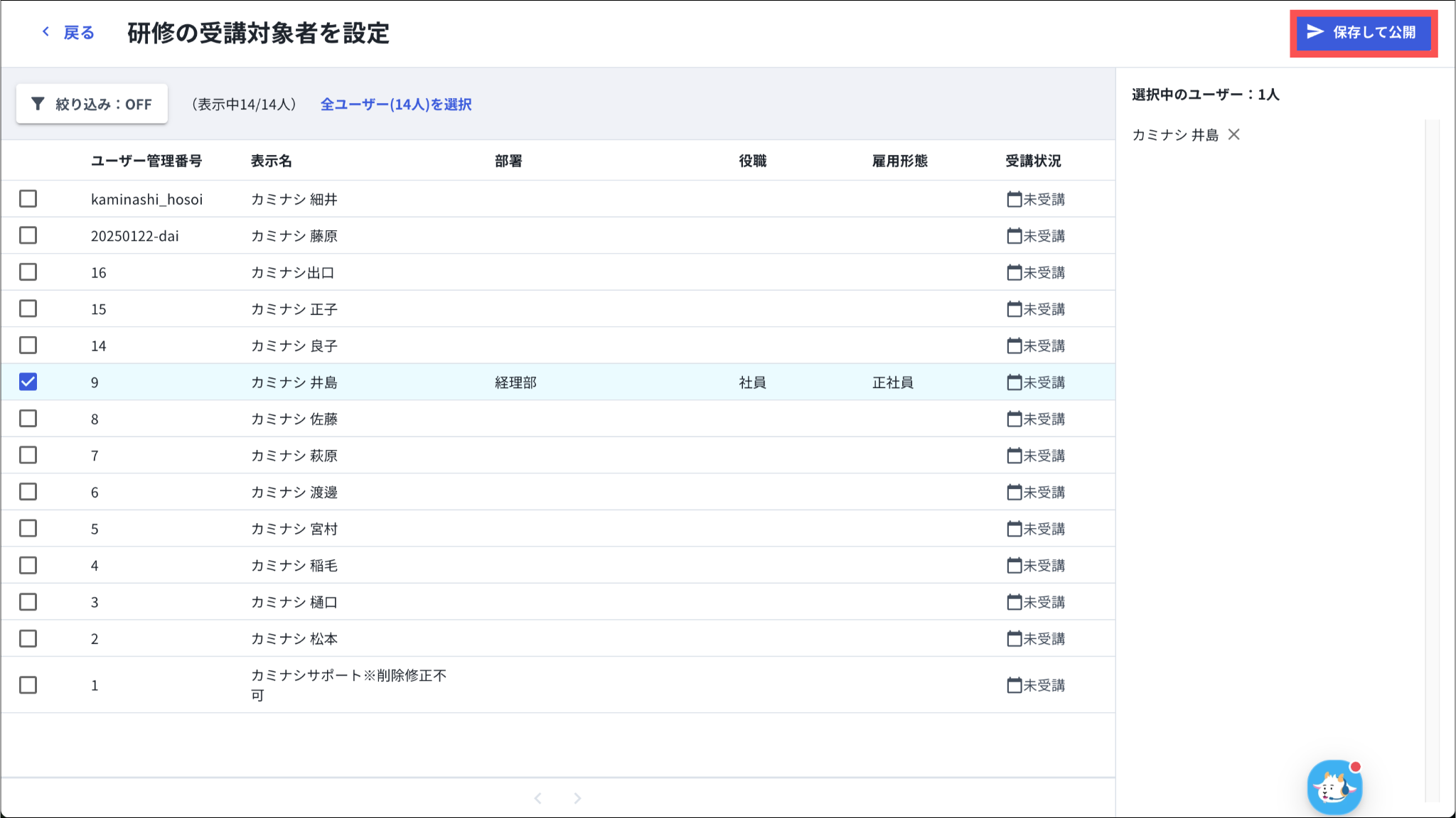
Task: Click calendar status icon for カミナシ 細井
Action: coord(1014,199)
